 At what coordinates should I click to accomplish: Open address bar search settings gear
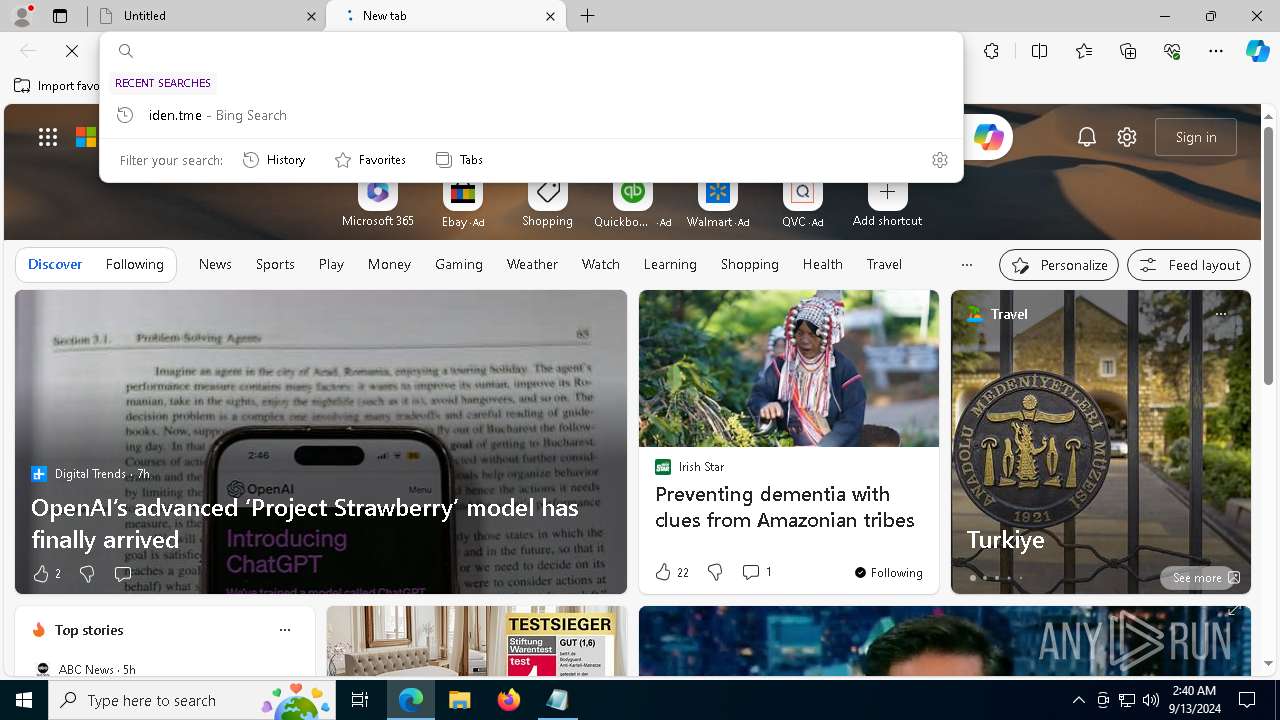pos(939,160)
